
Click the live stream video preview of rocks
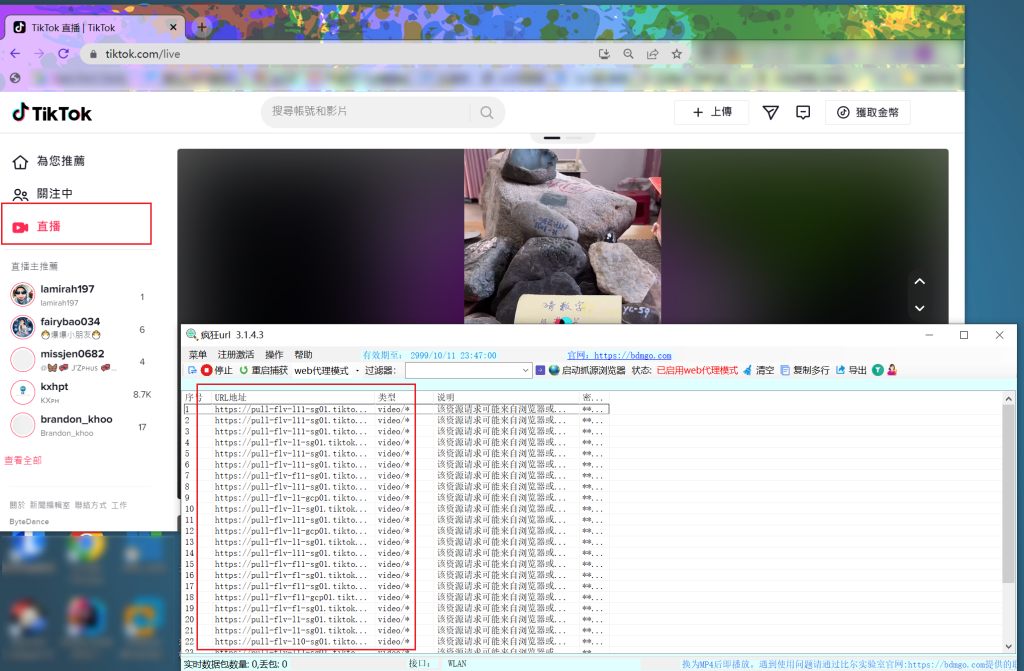coord(562,236)
